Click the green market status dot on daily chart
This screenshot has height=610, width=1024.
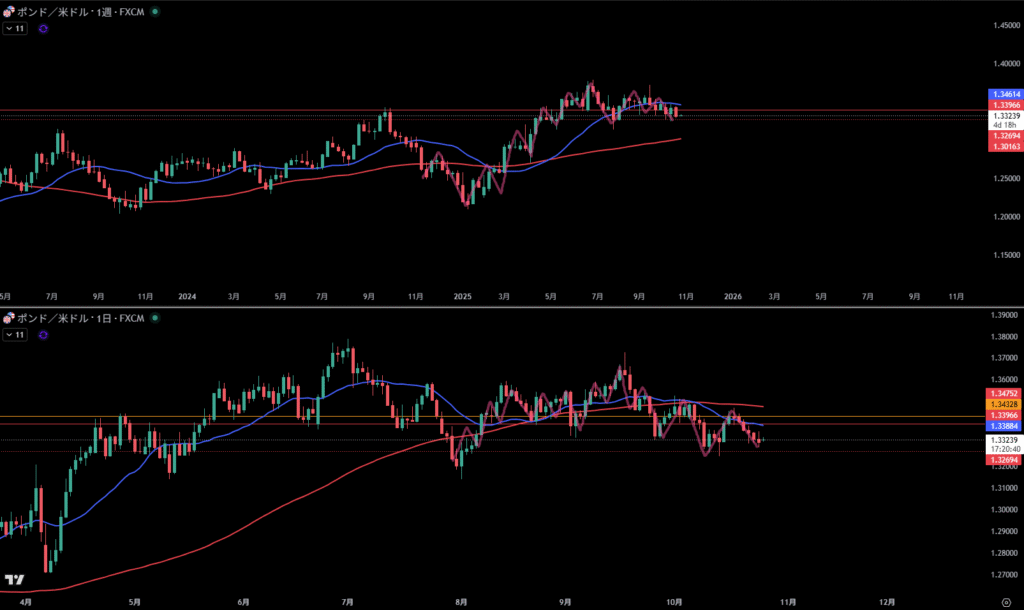coord(153,318)
